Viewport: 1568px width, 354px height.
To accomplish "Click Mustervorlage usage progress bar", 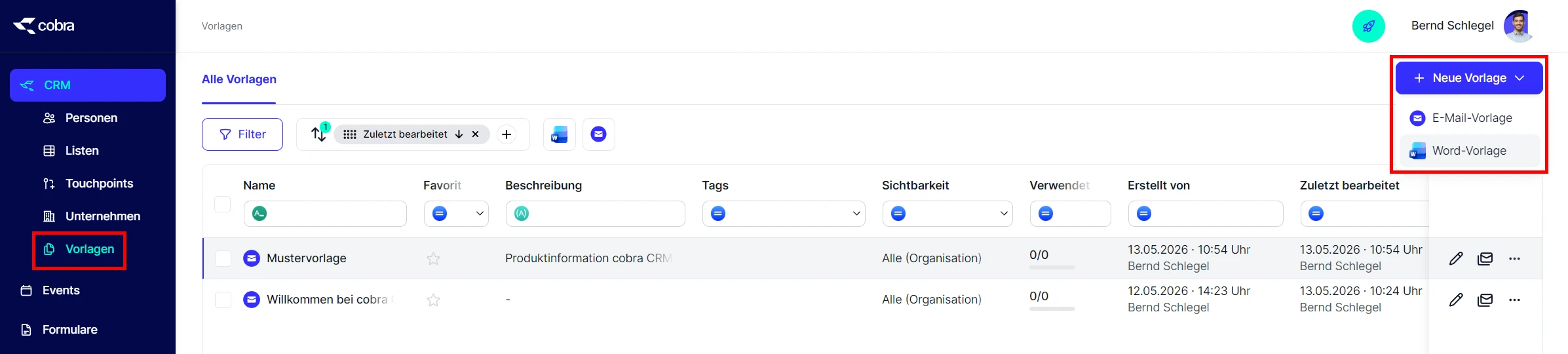I will pyautogui.click(x=1052, y=267).
